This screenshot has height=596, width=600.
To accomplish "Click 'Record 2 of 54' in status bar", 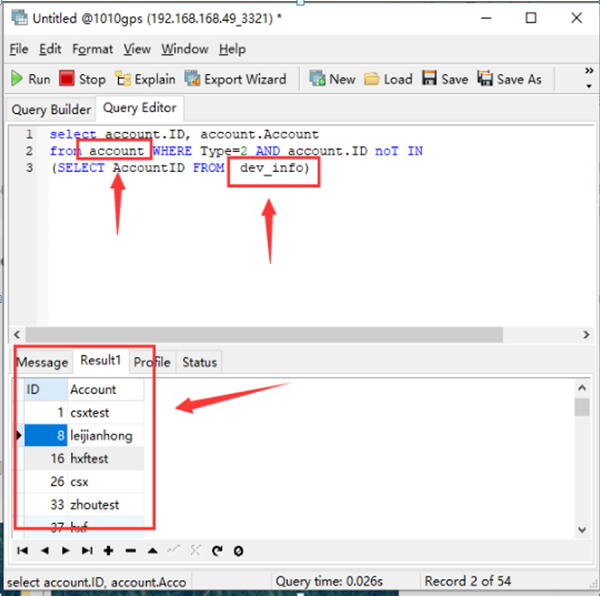I will click(x=468, y=581).
